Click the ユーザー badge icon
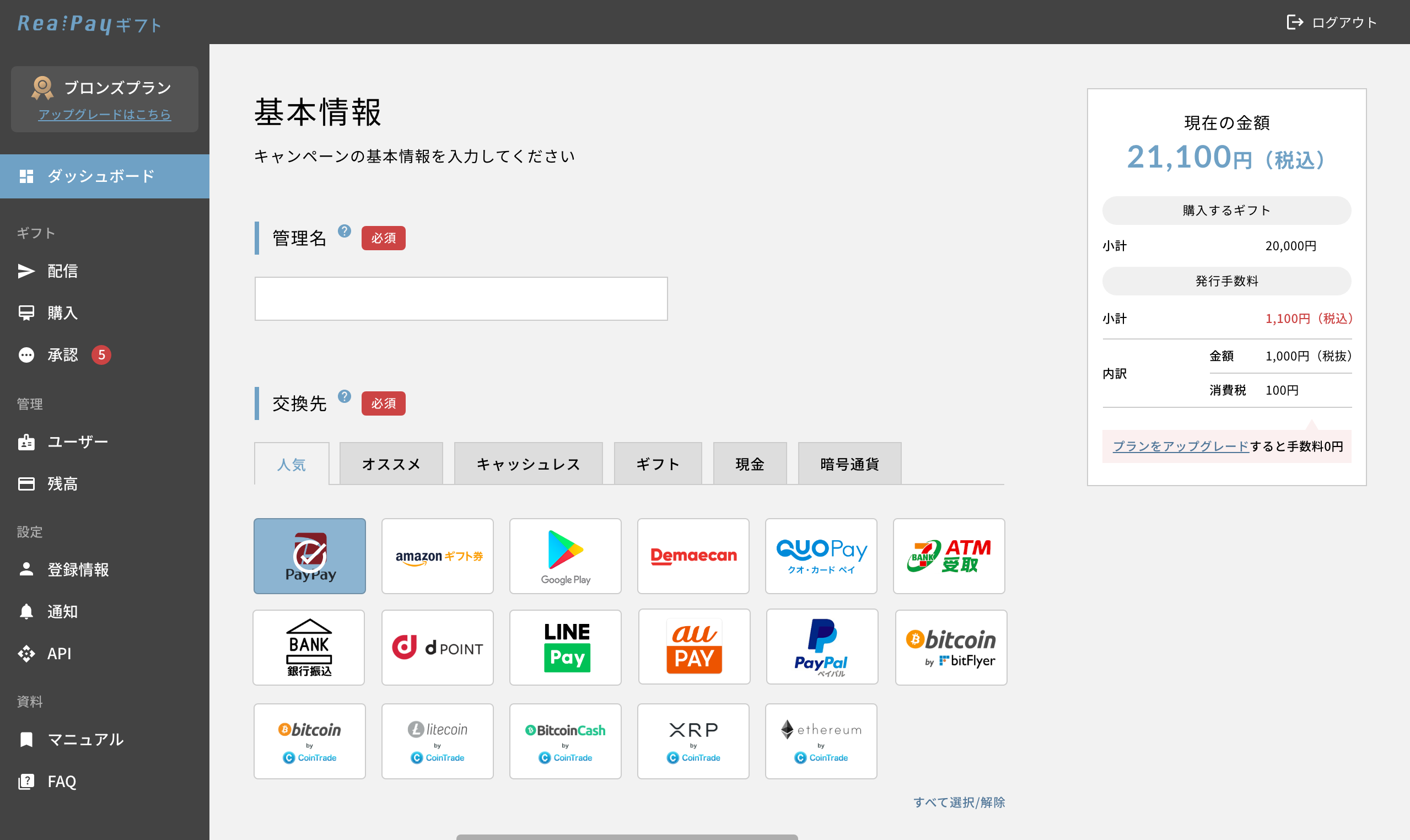 [x=26, y=442]
